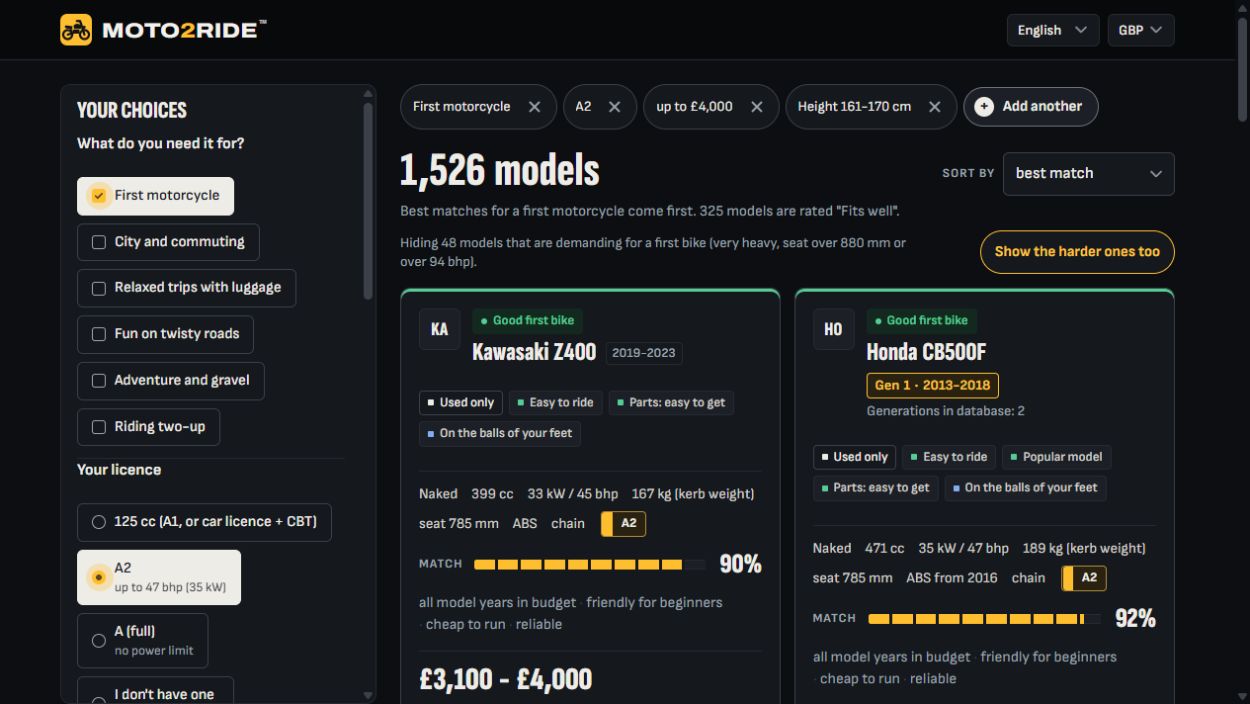1250x704 pixels.
Task: Uncheck the First motorcycle checkbox
Action: pos(98,195)
